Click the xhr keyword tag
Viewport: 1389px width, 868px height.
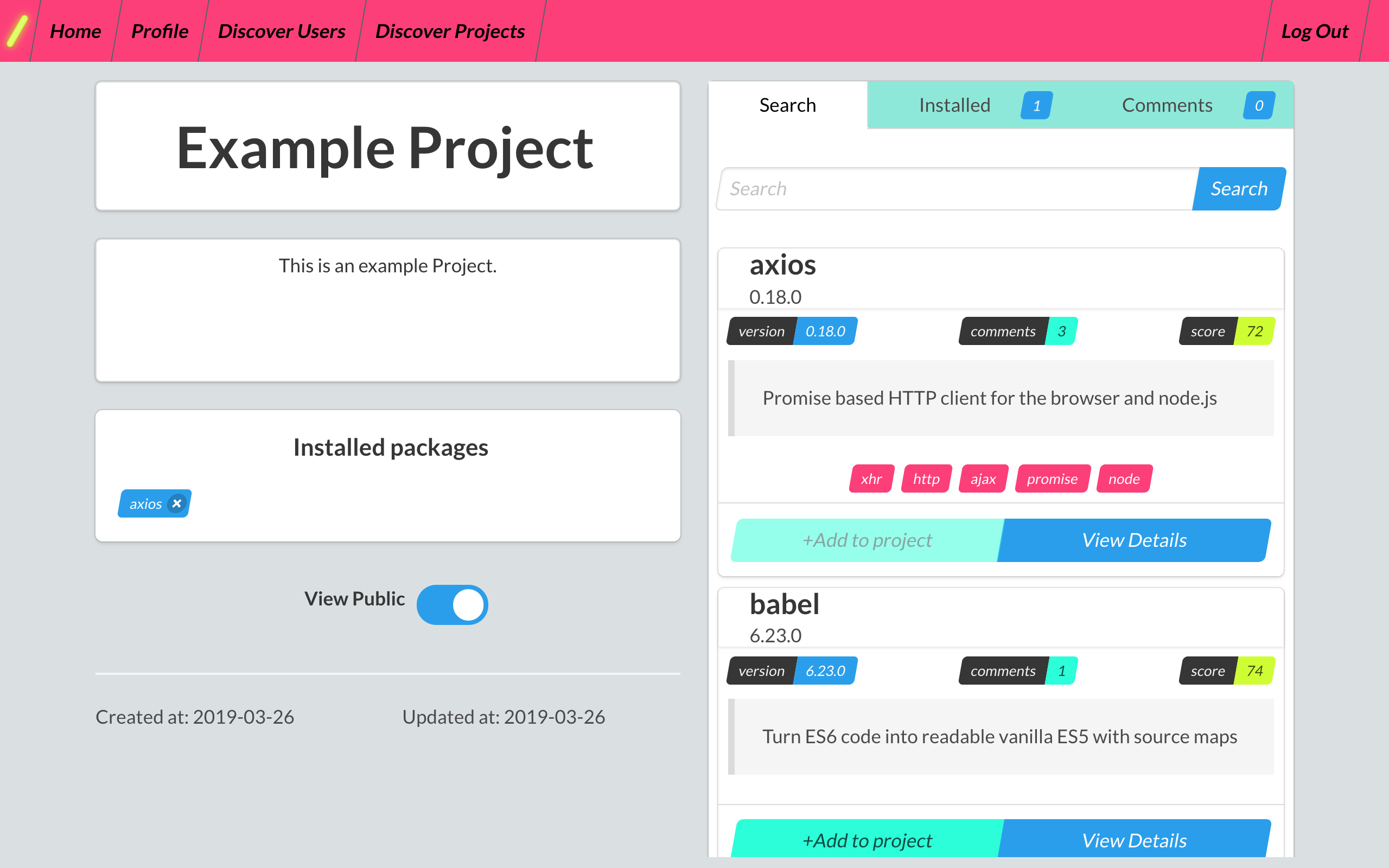(871, 479)
